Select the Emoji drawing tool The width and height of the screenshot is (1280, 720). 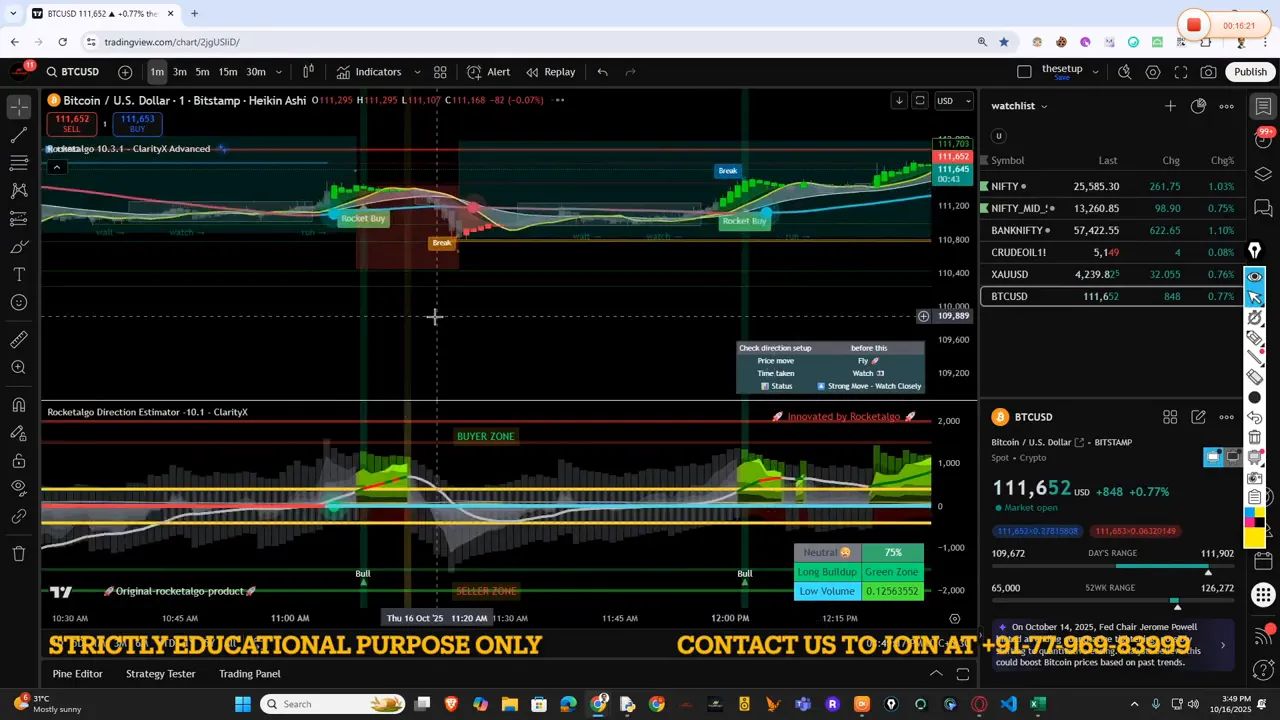click(x=18, y=301)
